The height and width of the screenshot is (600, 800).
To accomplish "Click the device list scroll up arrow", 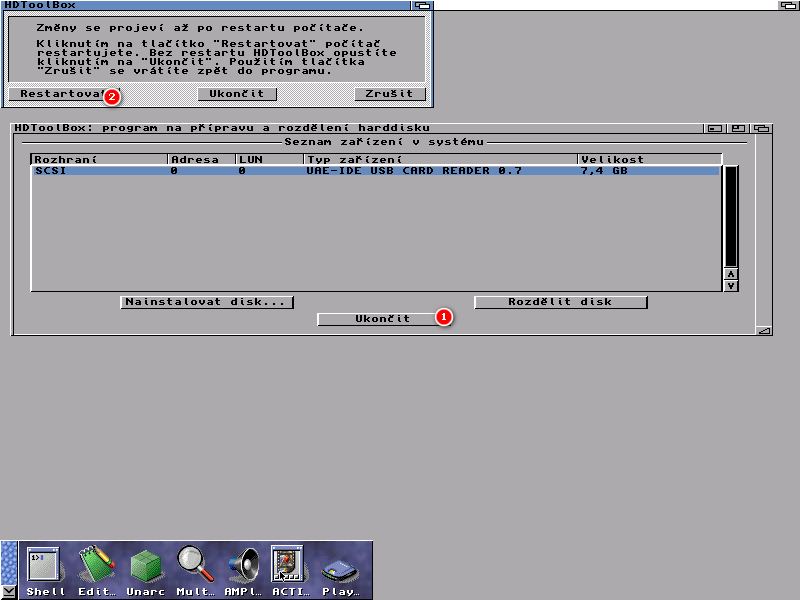I will coord(730,273).
